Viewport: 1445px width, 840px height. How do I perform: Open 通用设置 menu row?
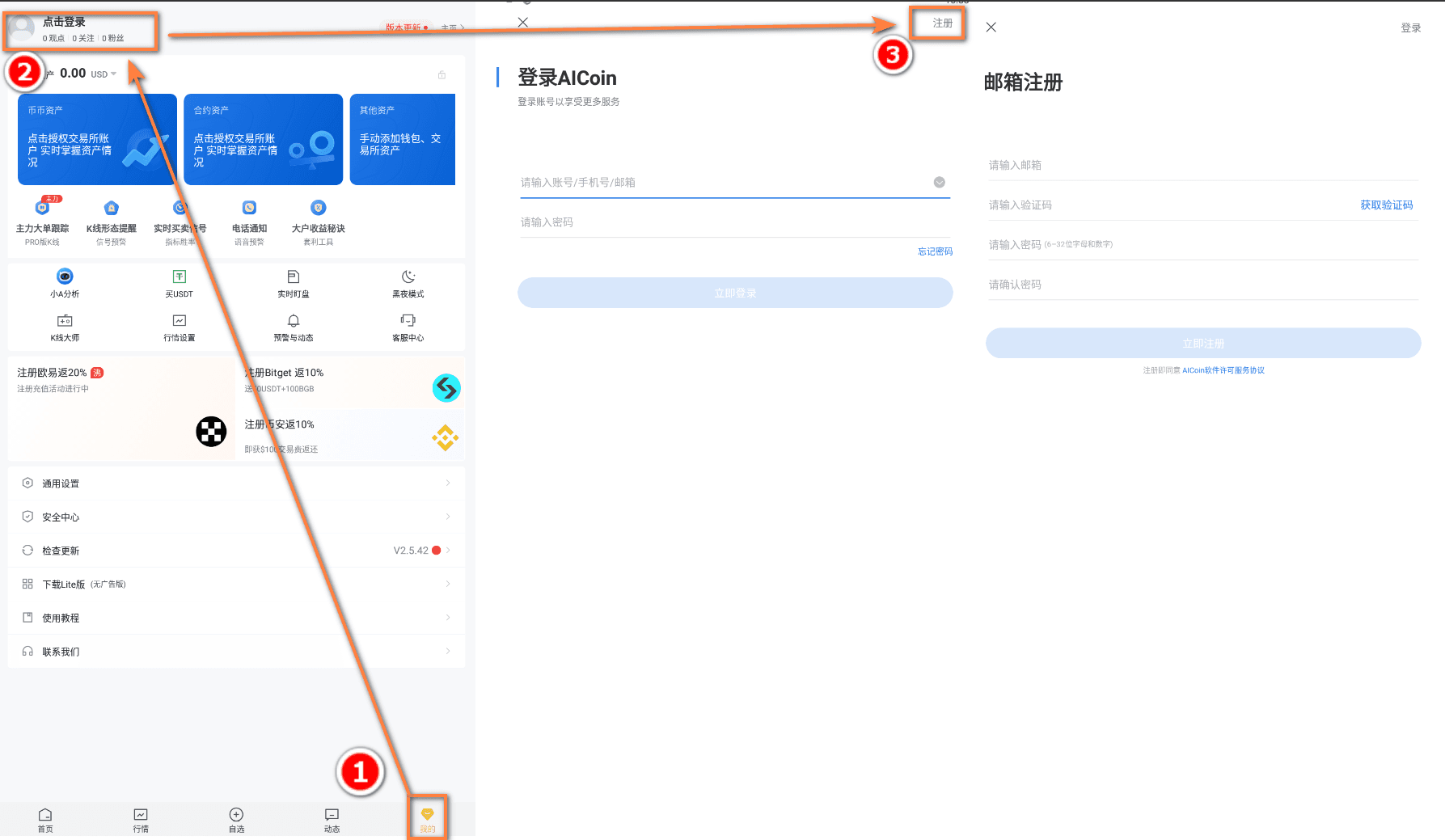236,483
